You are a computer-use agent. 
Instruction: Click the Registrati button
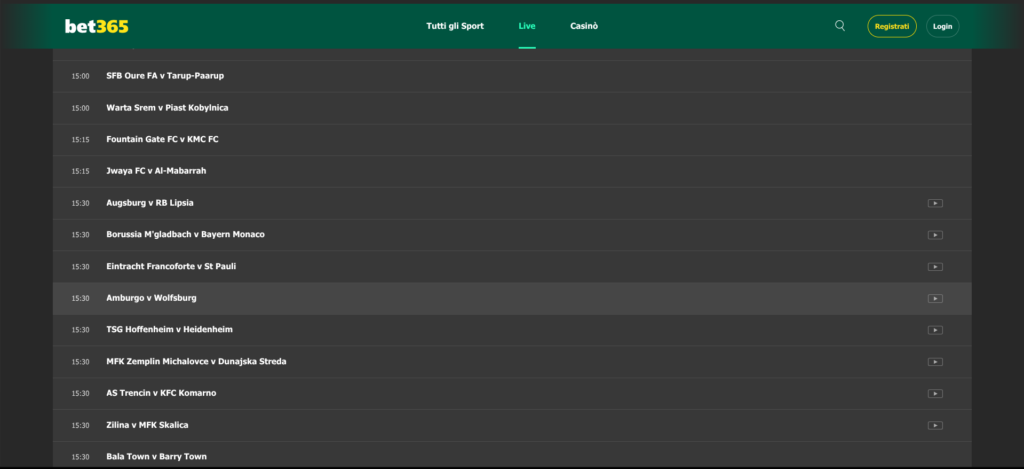click(x=891, y=26)
